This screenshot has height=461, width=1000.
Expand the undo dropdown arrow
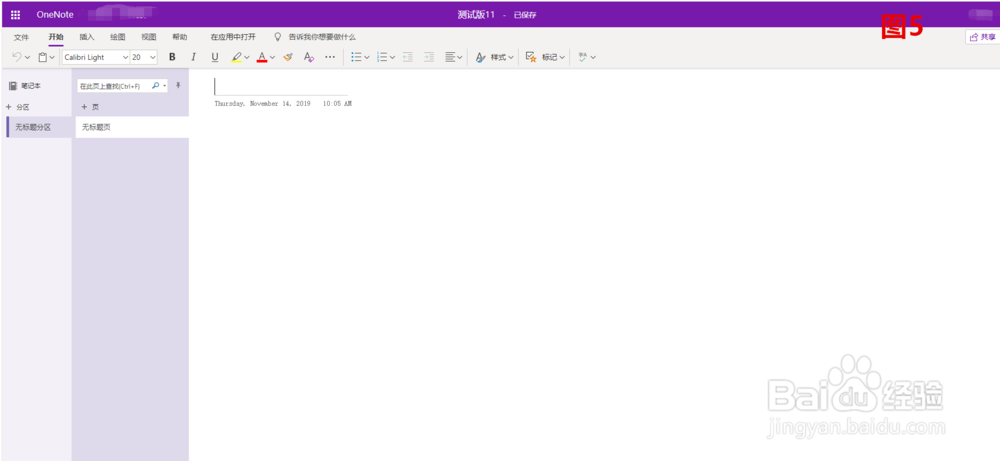pos(27,57)
